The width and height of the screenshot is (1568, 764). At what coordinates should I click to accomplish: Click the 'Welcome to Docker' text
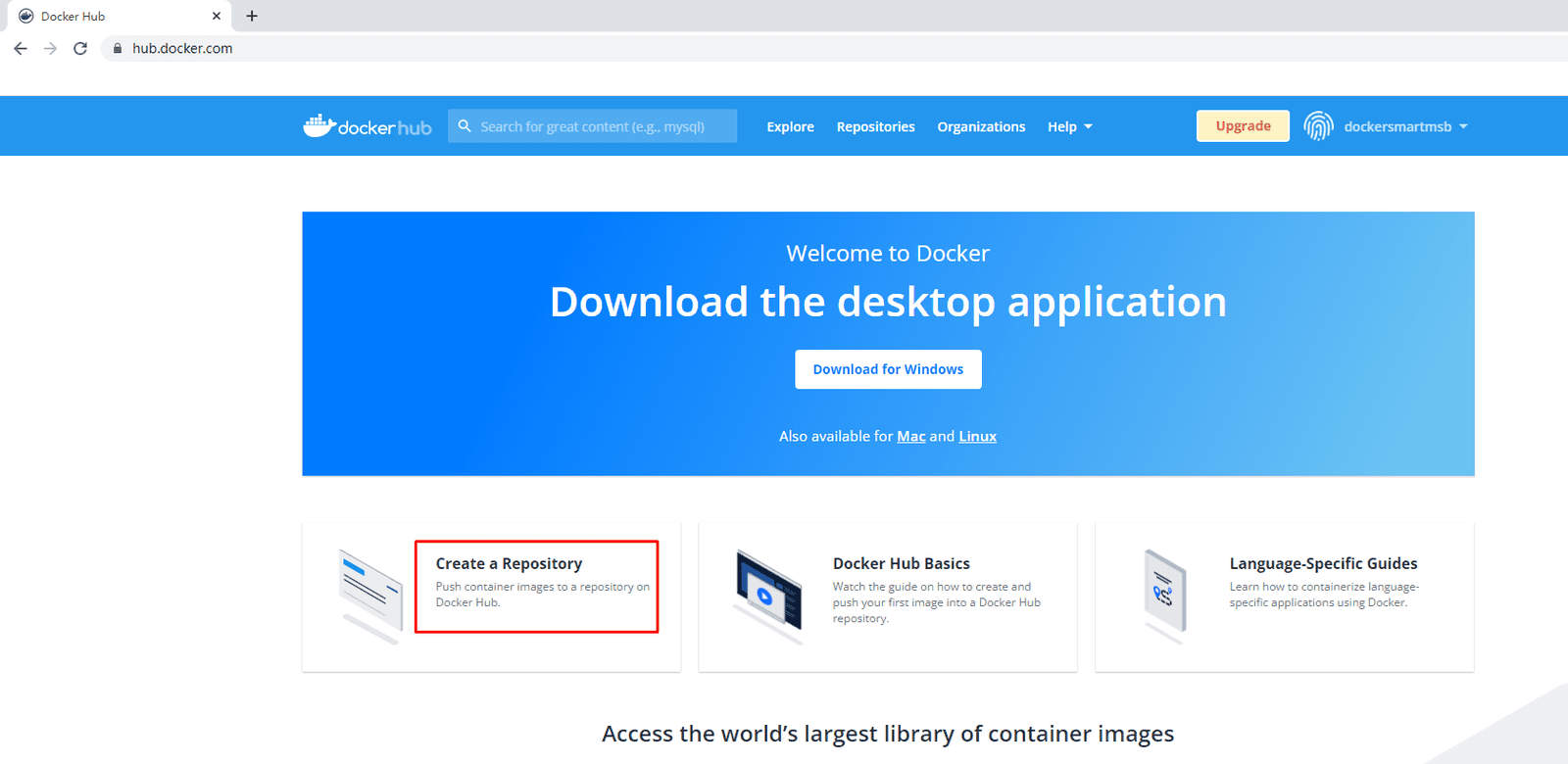(x=888, y=254)
